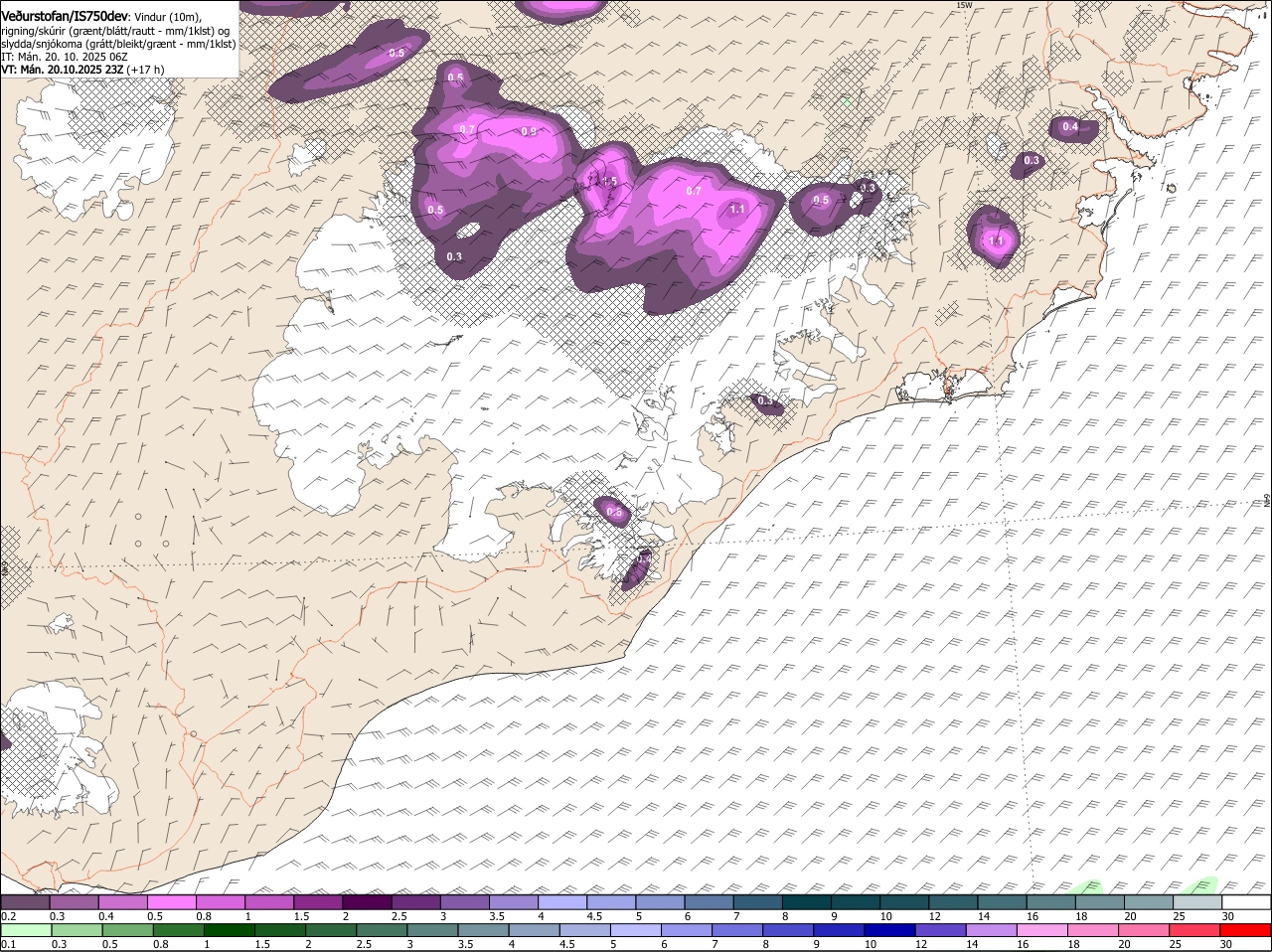Click the '0.4' value near the northeast coast
This screenshot has width=1272, height=952.
point(1070,127)
